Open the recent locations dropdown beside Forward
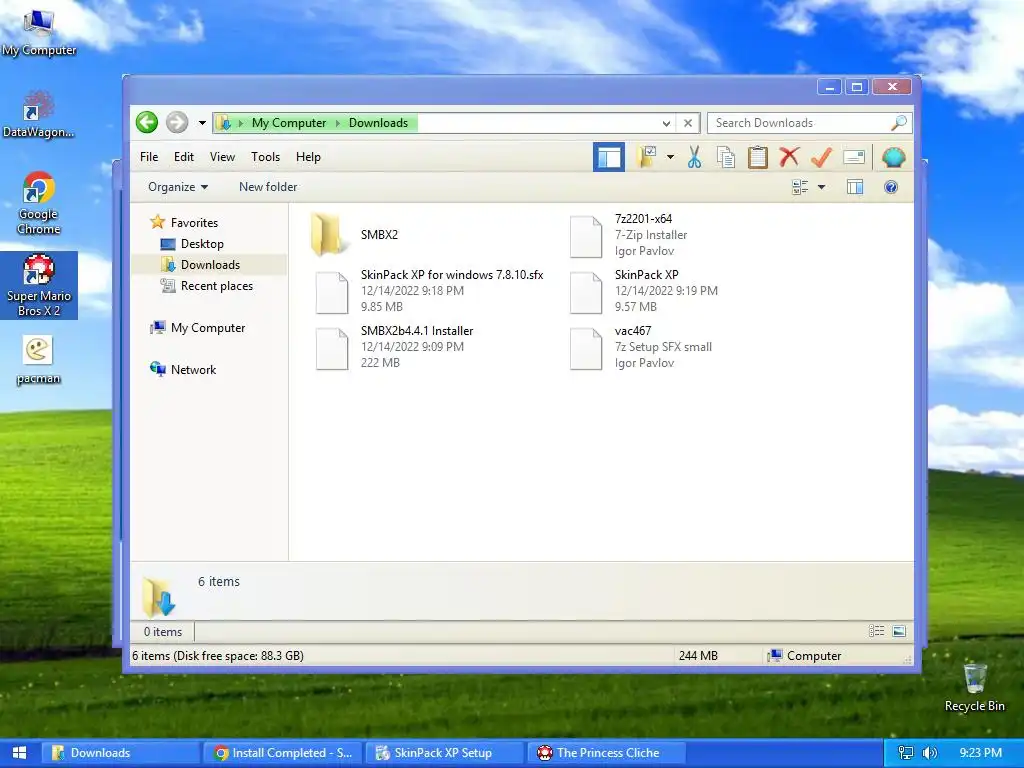This screenshot has height=768, width=1024. point(202,123)
